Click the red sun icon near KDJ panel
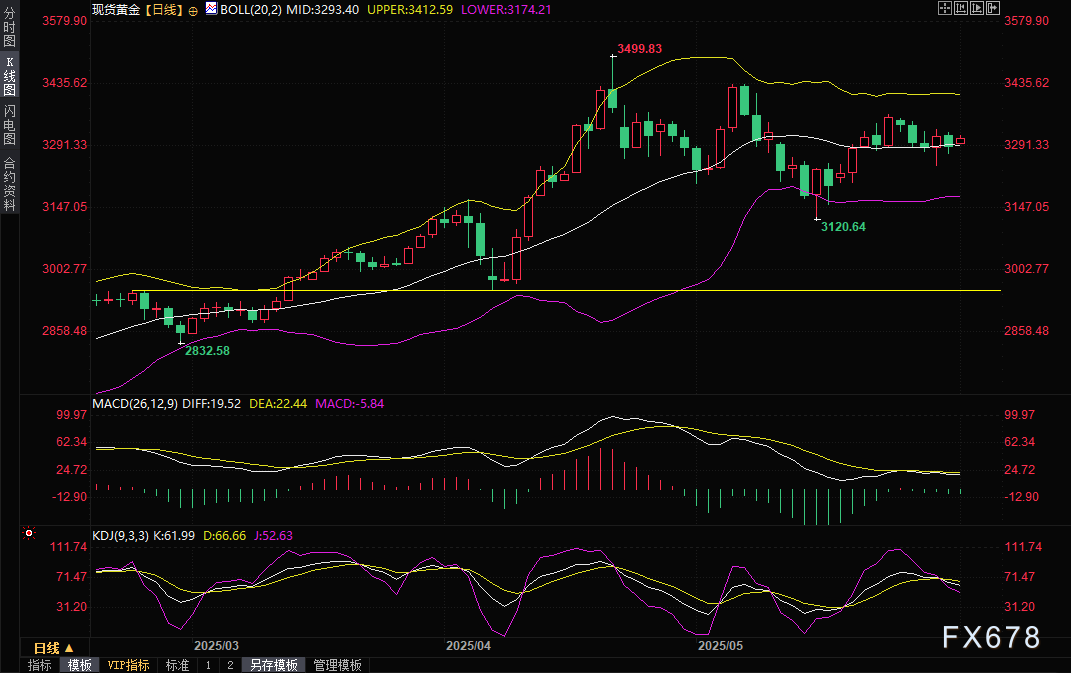Viewport: 1071px width, 673px height. [x=29, y=535]
